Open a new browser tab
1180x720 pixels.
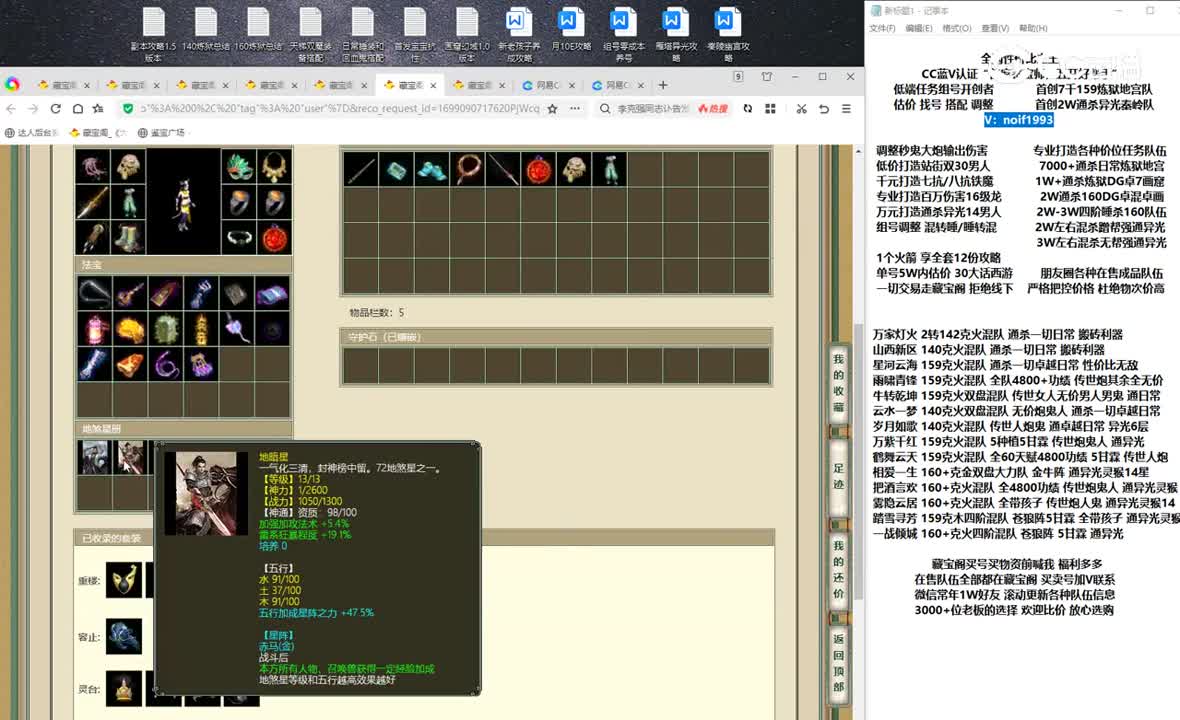coord(663,85)
